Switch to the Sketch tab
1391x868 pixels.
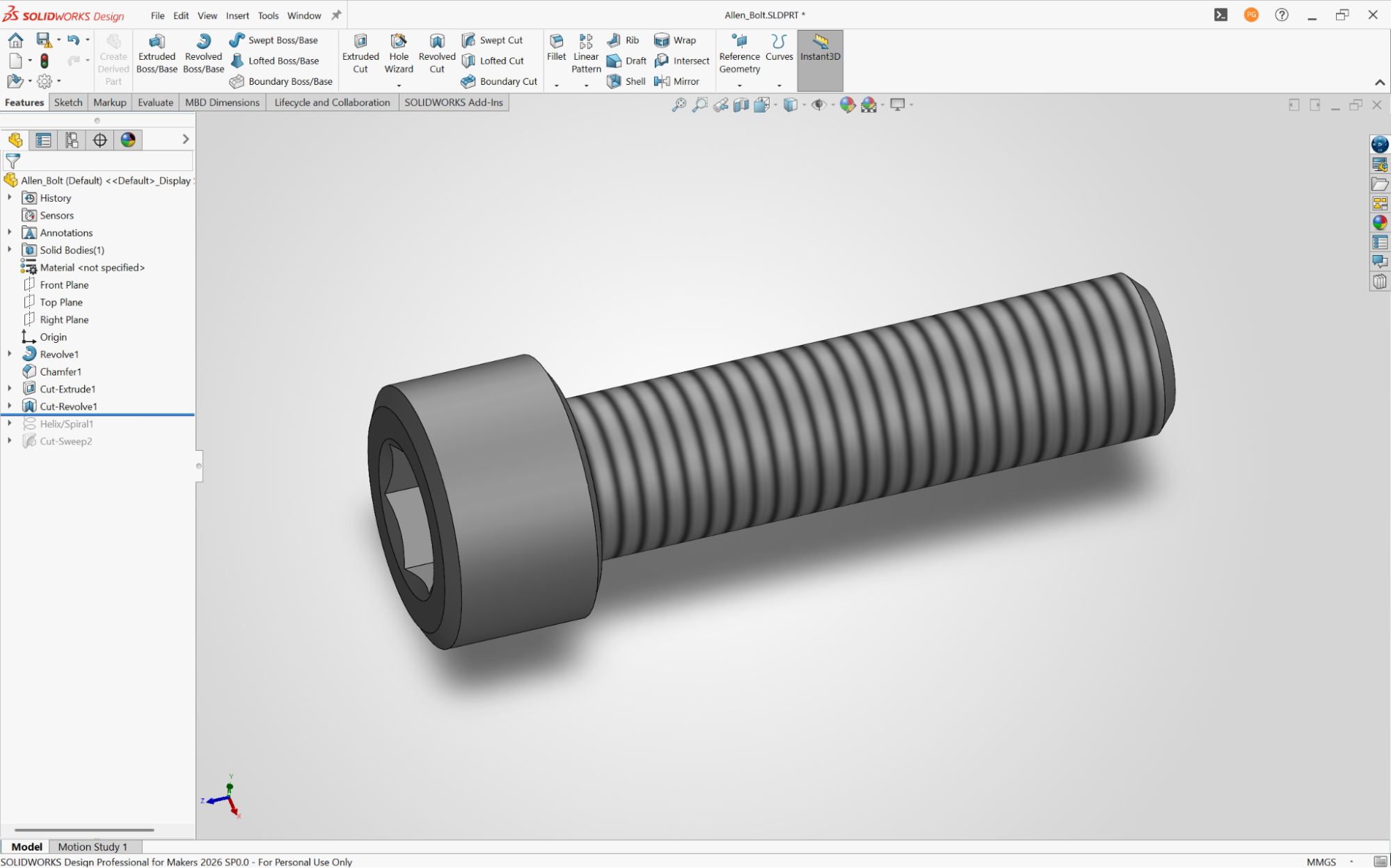68,102
